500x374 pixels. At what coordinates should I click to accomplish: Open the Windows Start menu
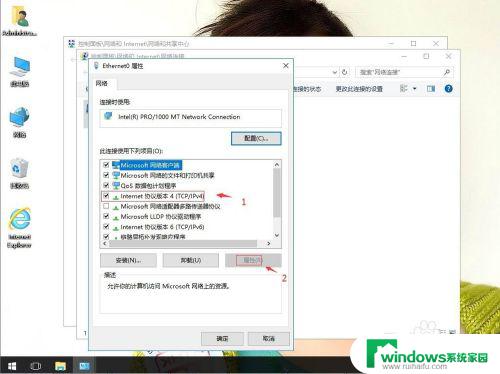point(12,366)
